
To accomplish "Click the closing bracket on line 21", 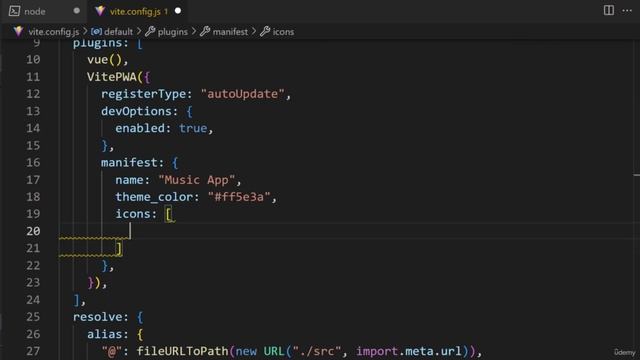I will point(119,249).
